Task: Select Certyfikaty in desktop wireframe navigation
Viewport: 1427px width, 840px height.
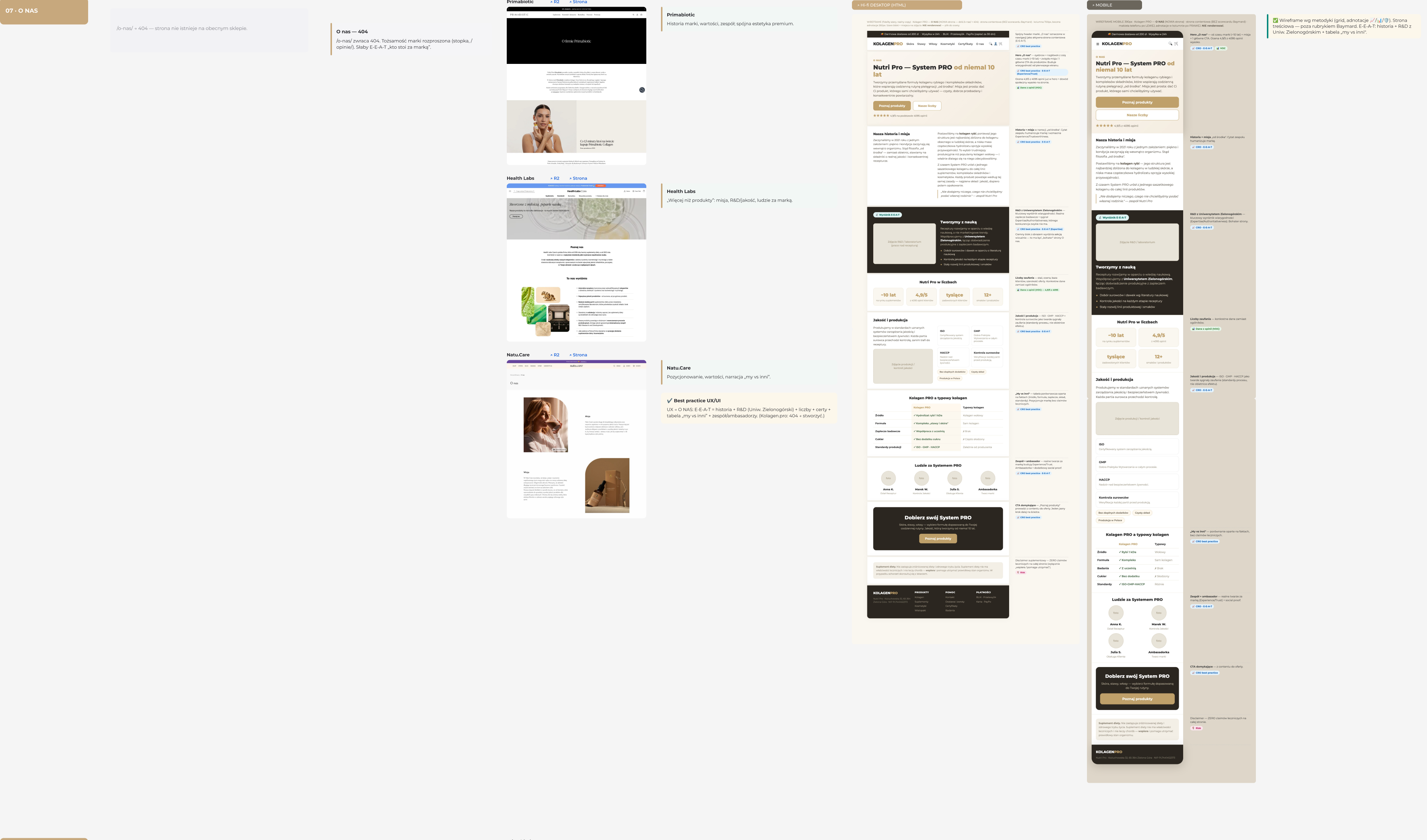Action: 965,44
